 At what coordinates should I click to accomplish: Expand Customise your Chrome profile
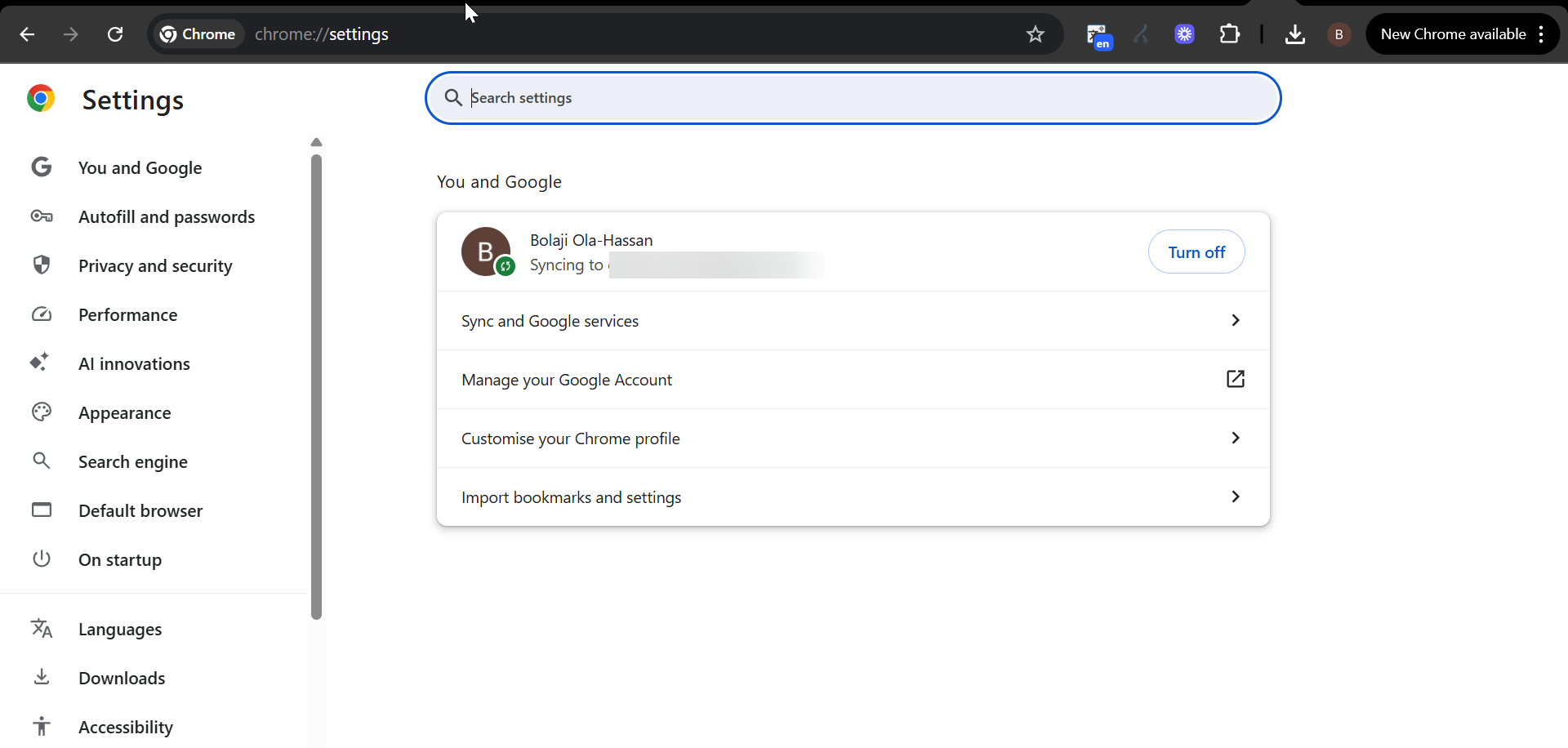pos(853,439)
